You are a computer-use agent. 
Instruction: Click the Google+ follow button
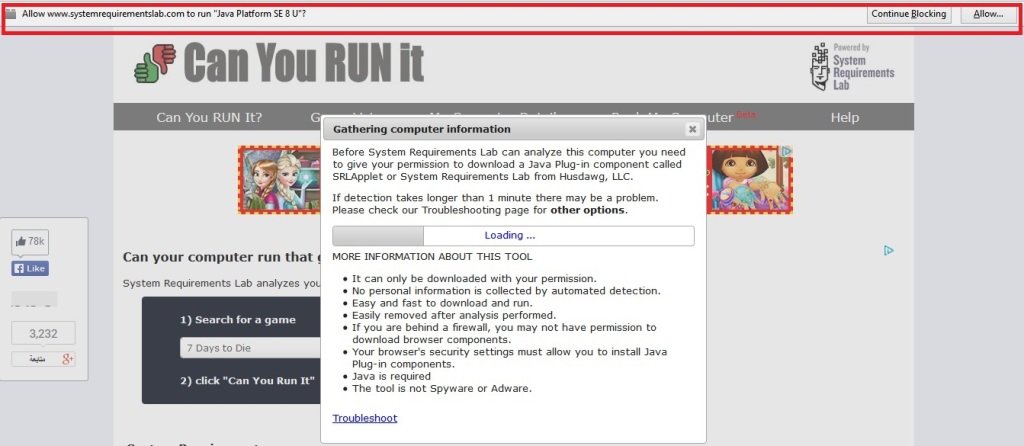[x=44, y=359]
